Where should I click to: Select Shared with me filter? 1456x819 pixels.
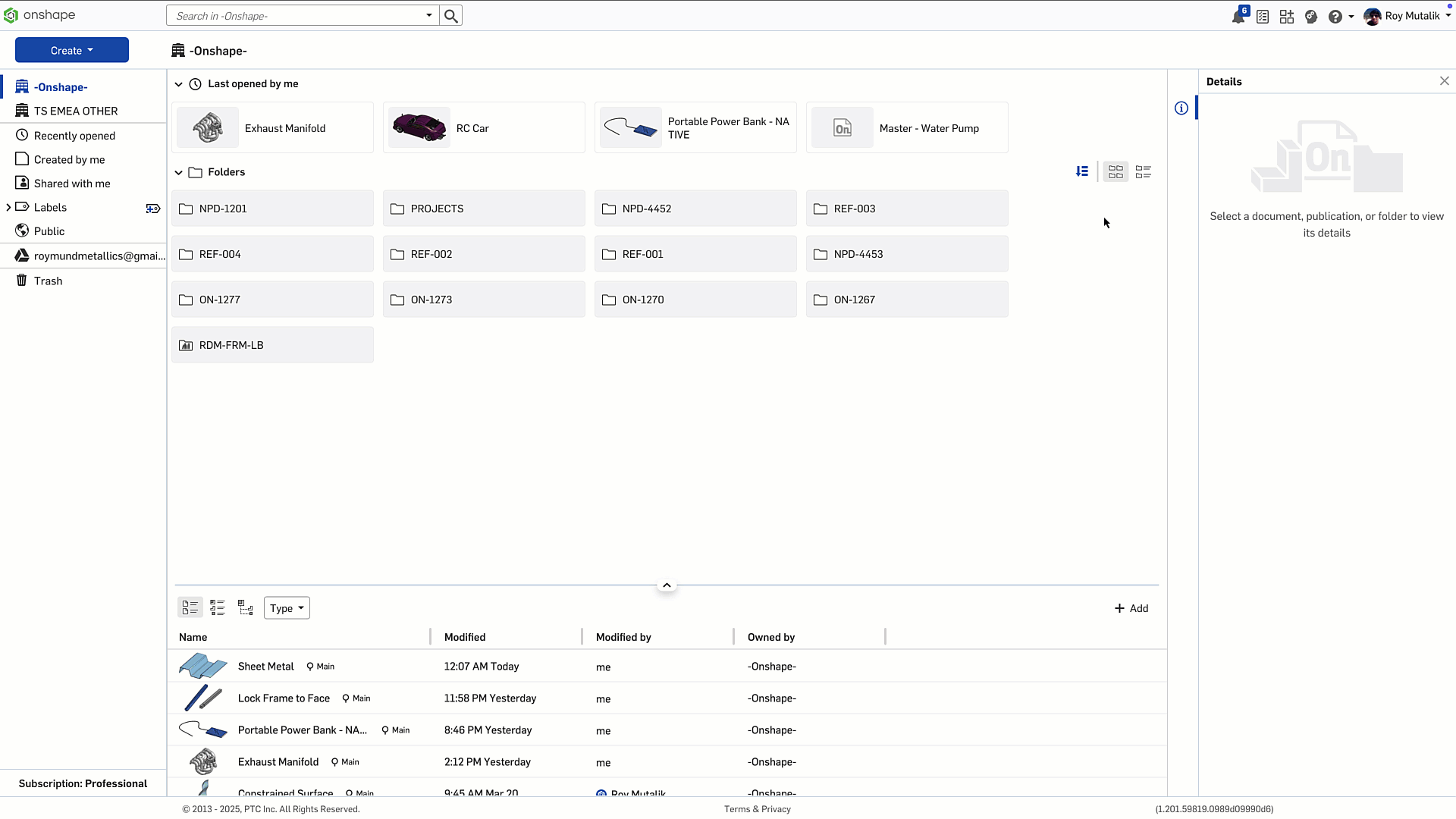72,184
